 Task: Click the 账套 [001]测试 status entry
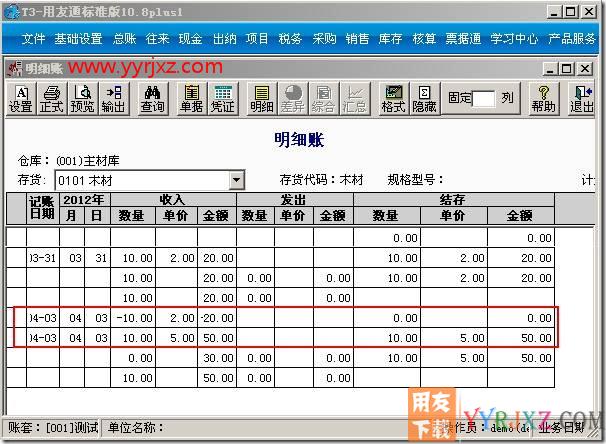(53, 428)
